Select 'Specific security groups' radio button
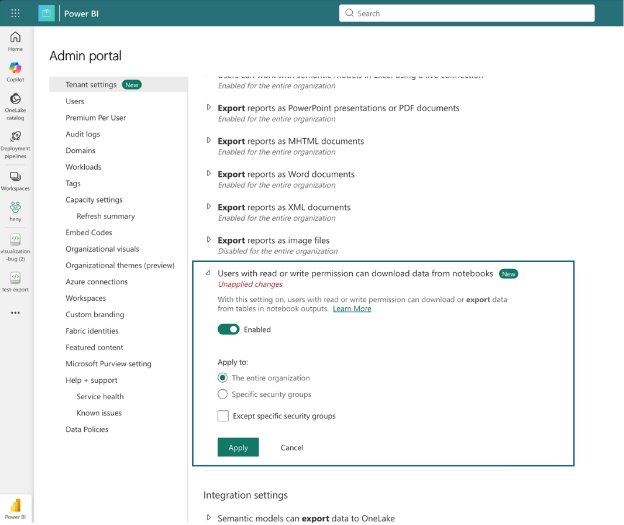Image resolution: width=624 pixels, height=525 pixels. [222, 394]
